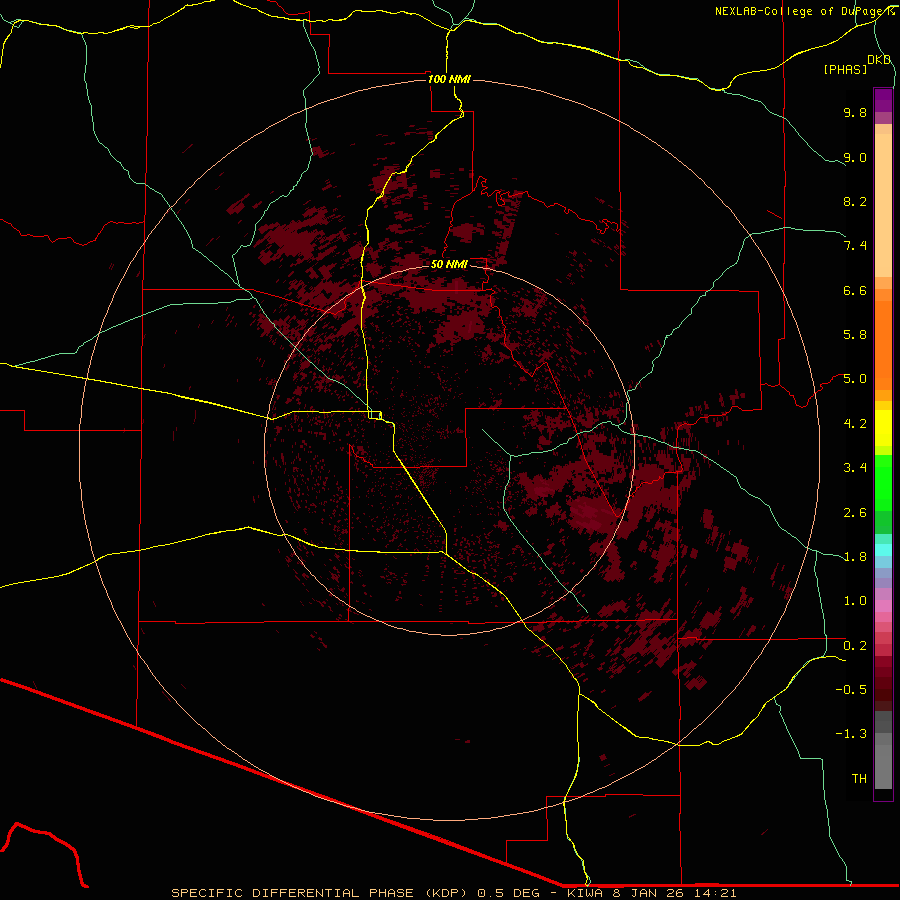
Task: Pick the yellow color bar segment
Action: pyautogui.click(x=883, y=428)
